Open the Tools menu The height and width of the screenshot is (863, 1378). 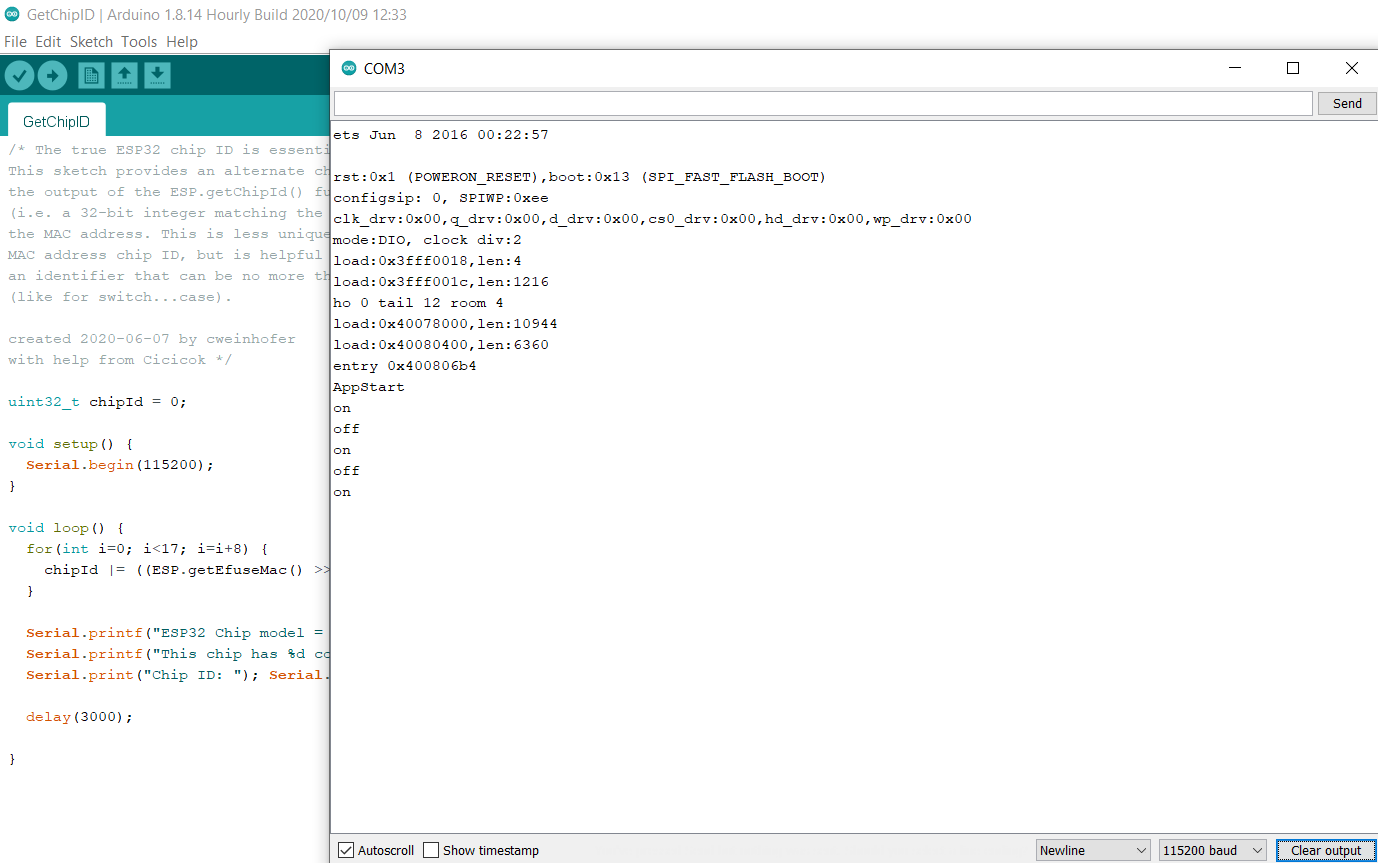[x=139, y=42]
